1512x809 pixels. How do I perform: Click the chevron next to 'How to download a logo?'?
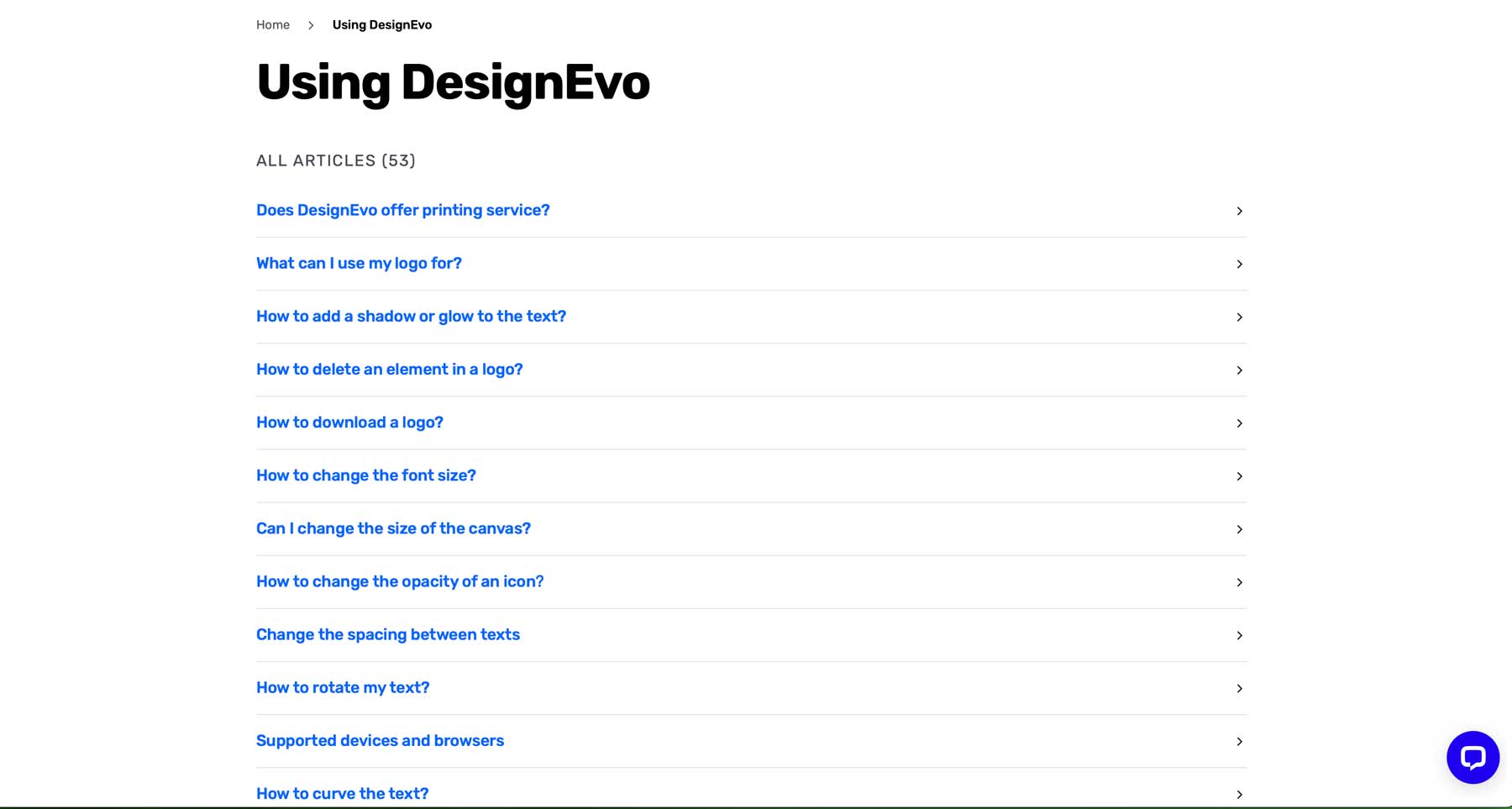click(1239, 423)
